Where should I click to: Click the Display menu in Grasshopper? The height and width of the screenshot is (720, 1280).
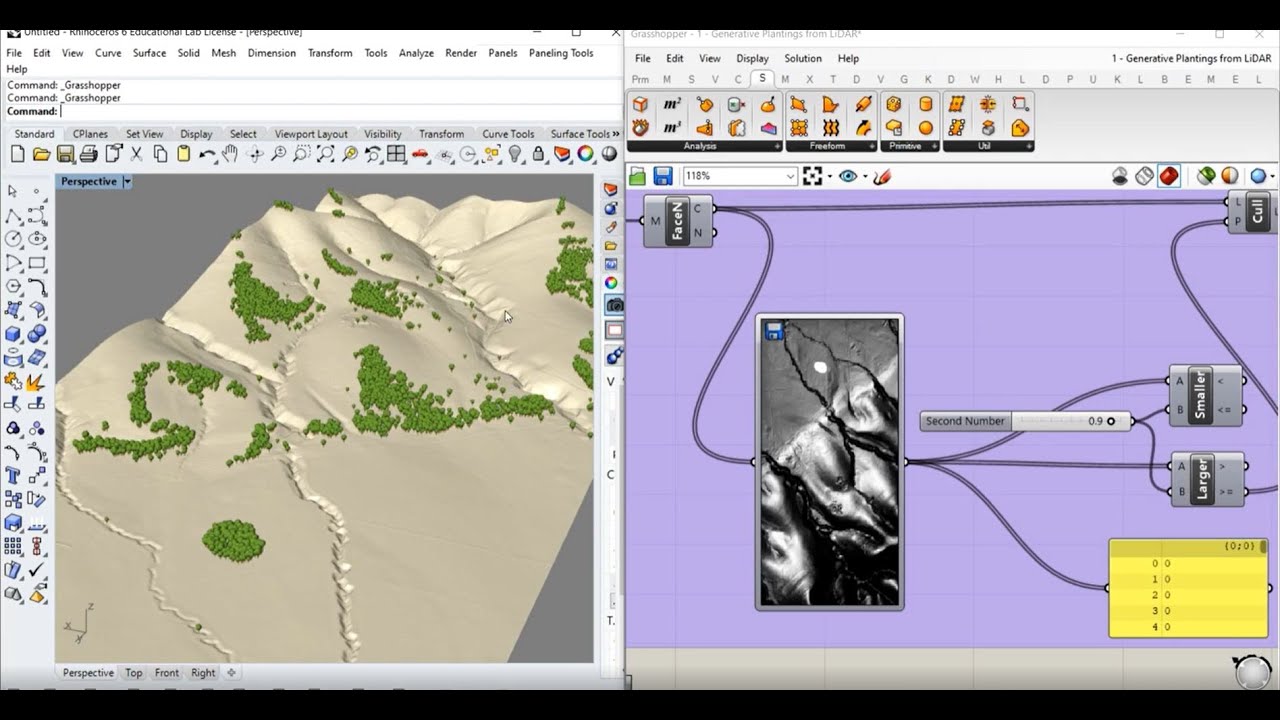752,58
